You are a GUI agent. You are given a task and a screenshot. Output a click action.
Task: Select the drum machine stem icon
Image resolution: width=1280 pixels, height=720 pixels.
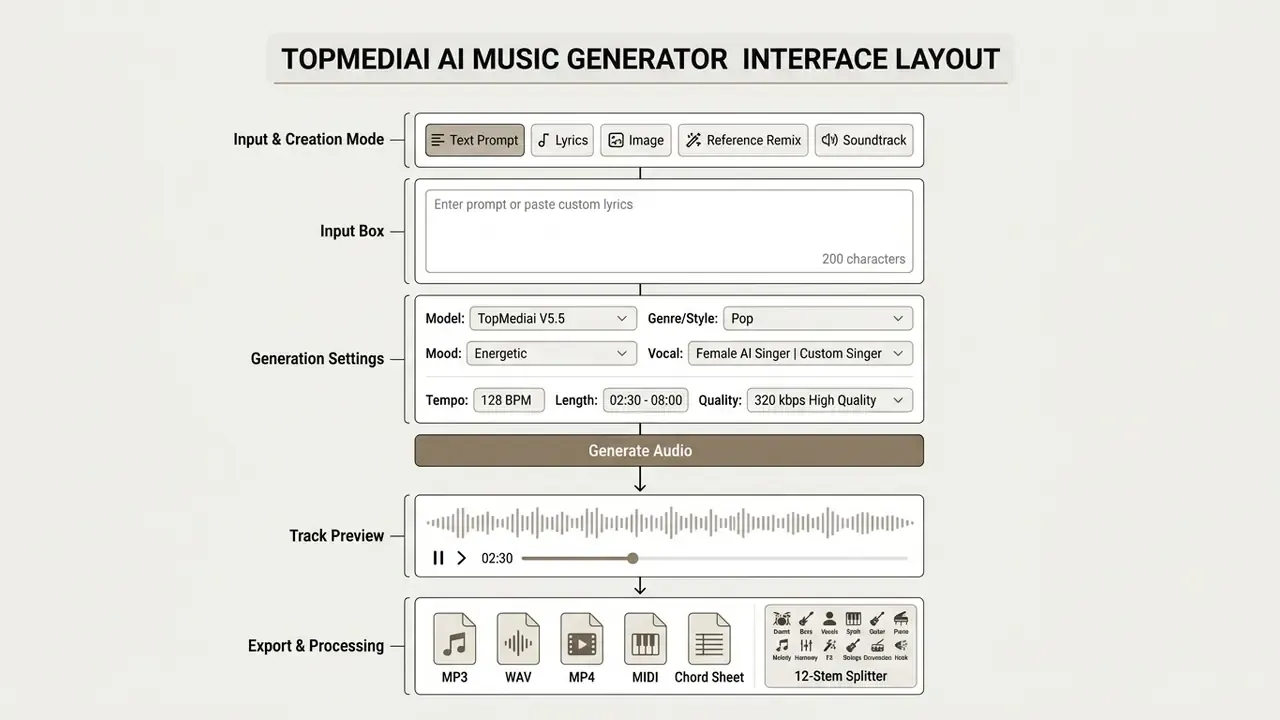[x=877, y=646]
